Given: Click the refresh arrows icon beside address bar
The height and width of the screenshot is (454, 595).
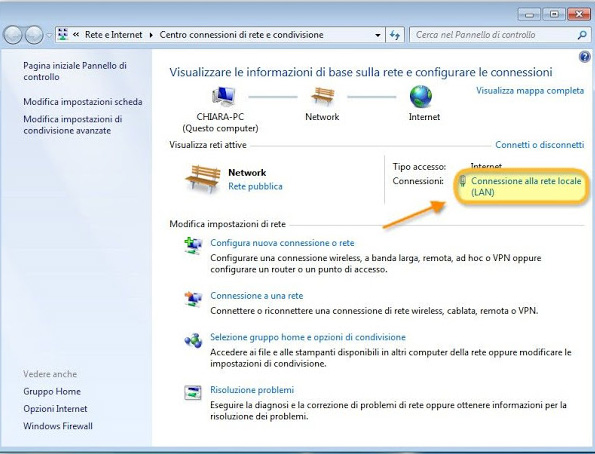Looking at the screenshot, I should coord(395,35).
